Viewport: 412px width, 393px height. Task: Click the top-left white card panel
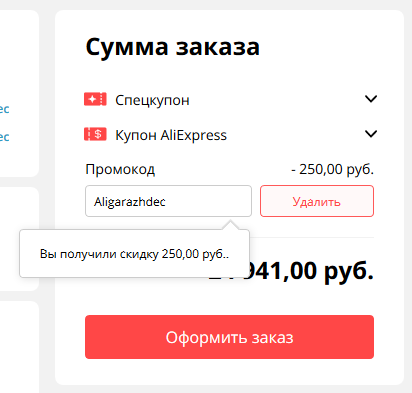[x=19, y=93]
